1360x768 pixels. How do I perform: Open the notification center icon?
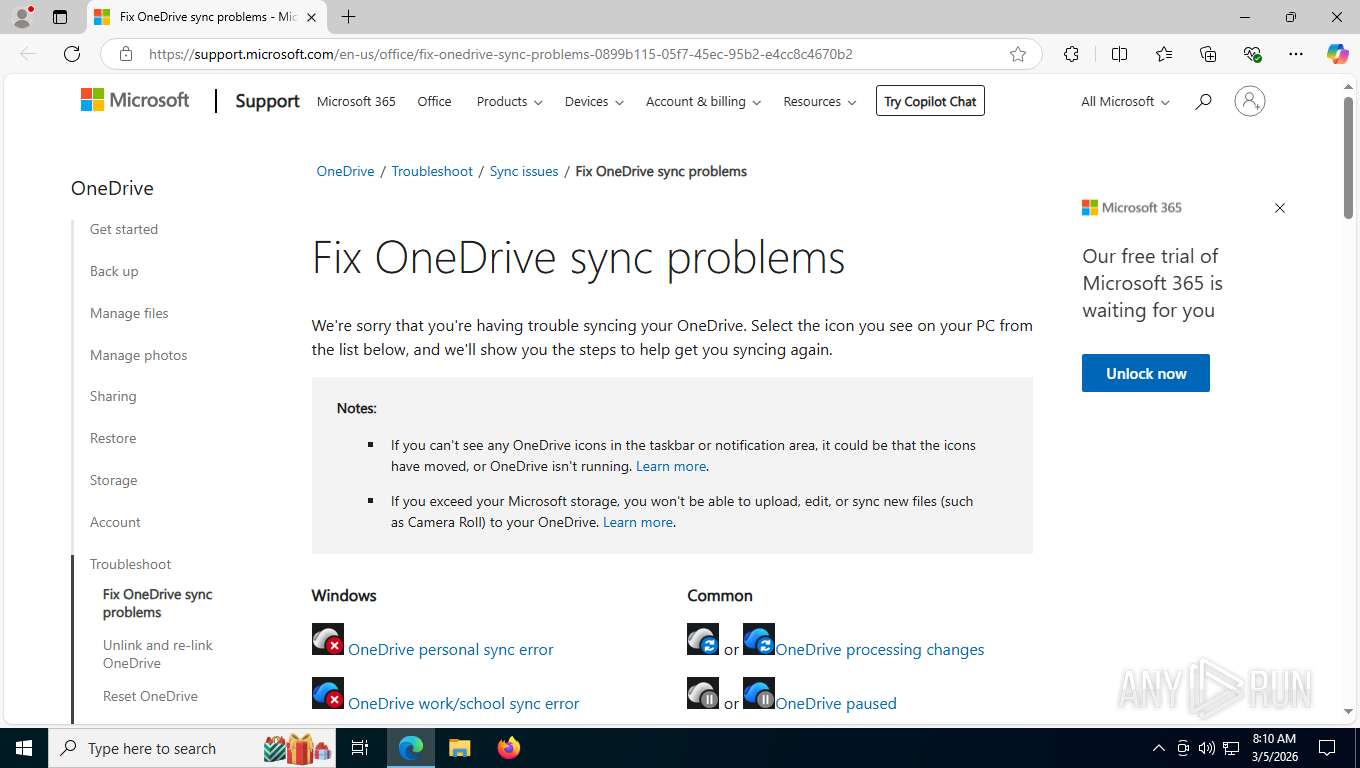coord(1327,748)
